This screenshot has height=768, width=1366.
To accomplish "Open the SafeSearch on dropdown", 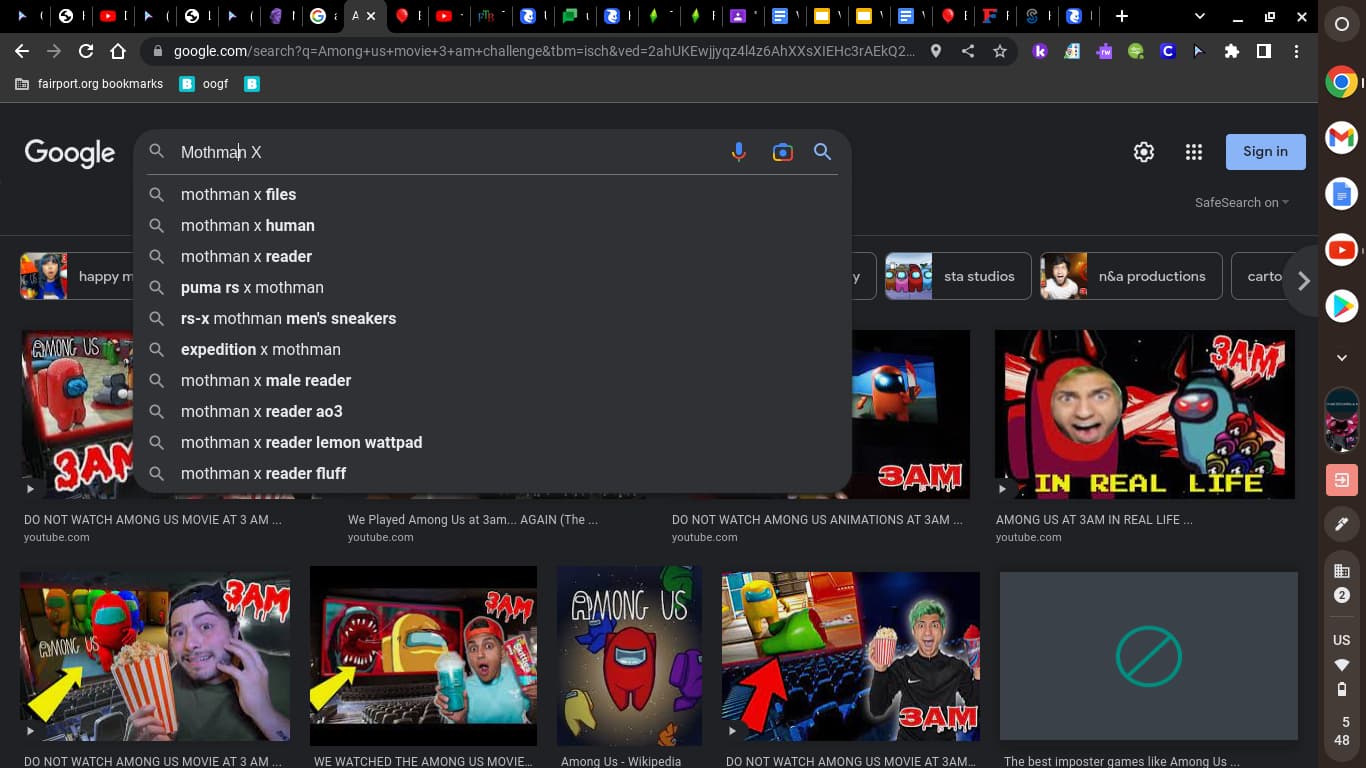I will coord(1242,202).
